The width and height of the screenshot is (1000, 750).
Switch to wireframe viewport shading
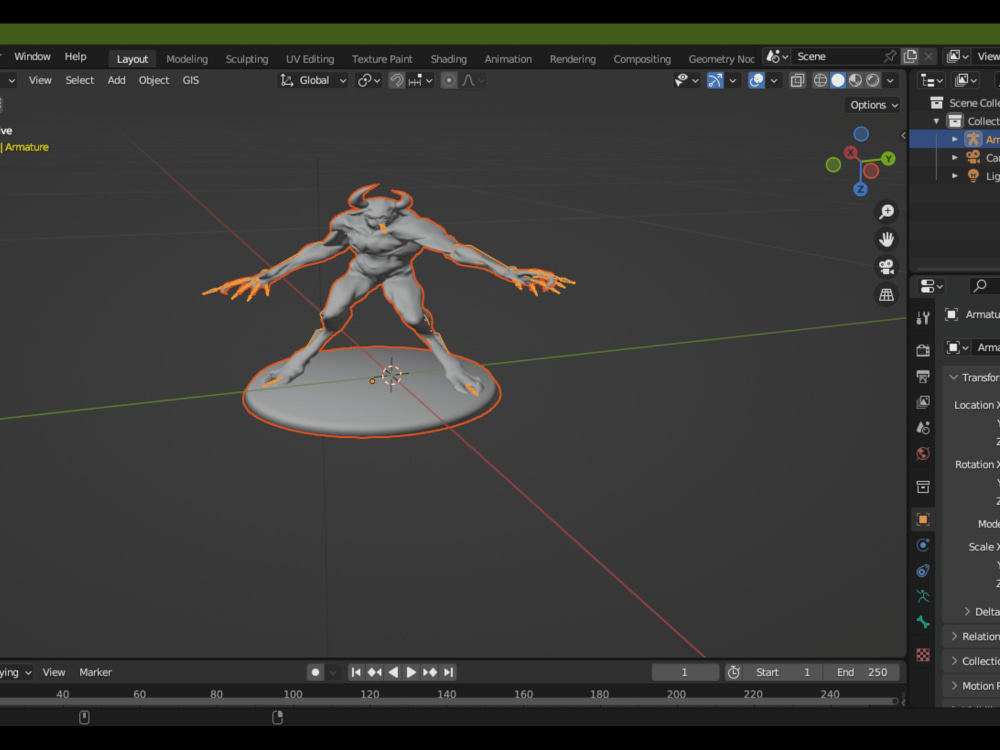click(820, 80)
